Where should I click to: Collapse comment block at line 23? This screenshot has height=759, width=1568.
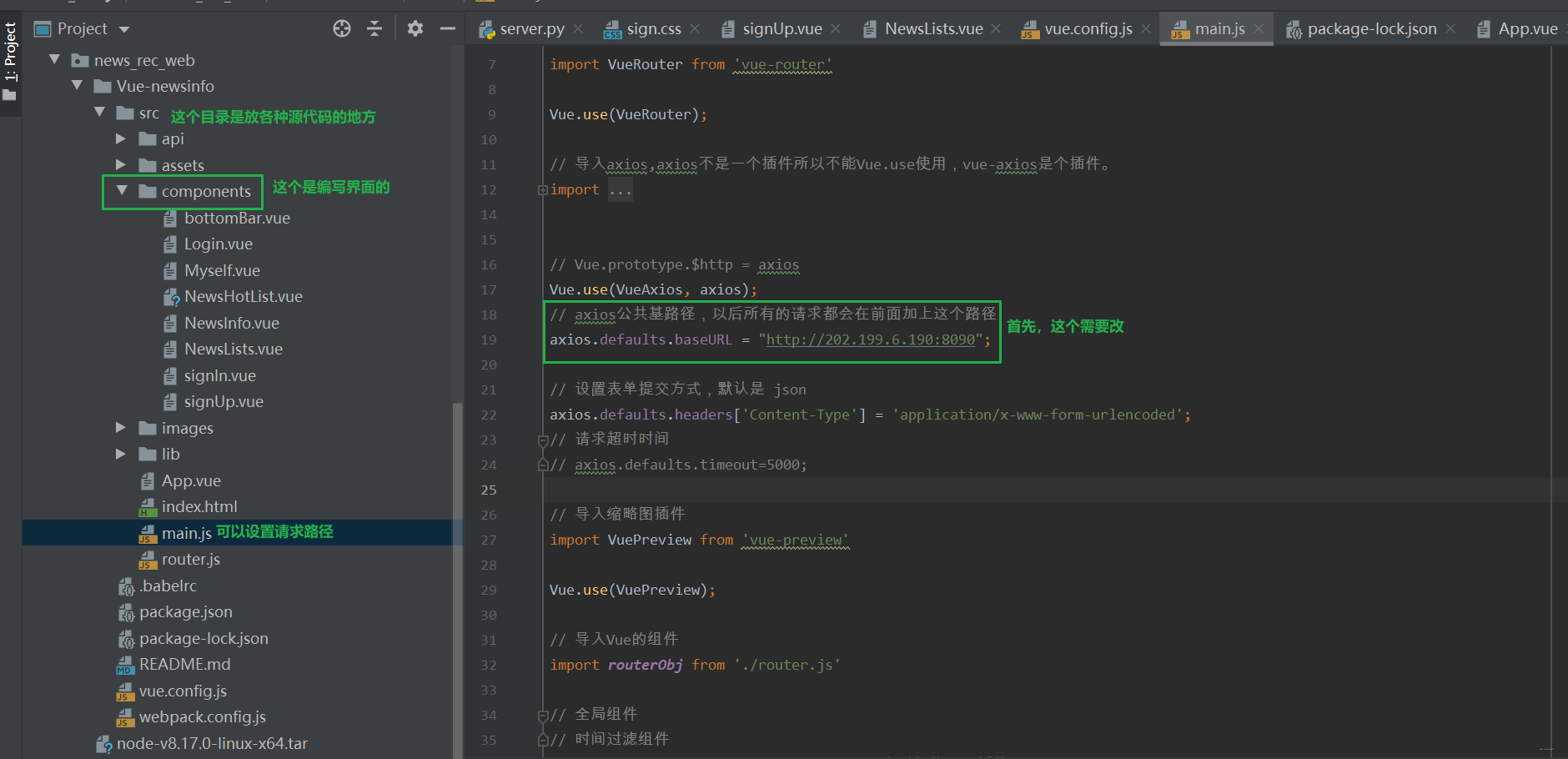point(542,440)
